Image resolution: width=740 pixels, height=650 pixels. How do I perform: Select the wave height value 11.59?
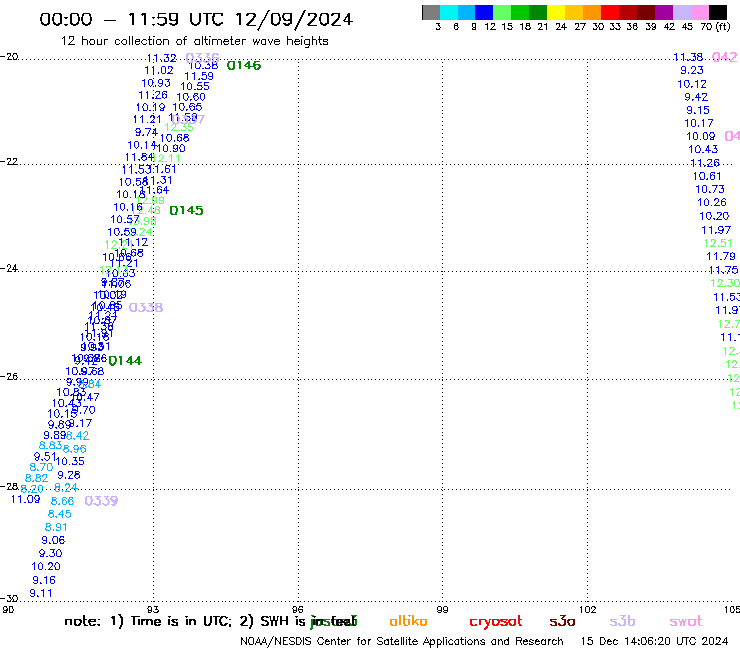tap(199, 76)
